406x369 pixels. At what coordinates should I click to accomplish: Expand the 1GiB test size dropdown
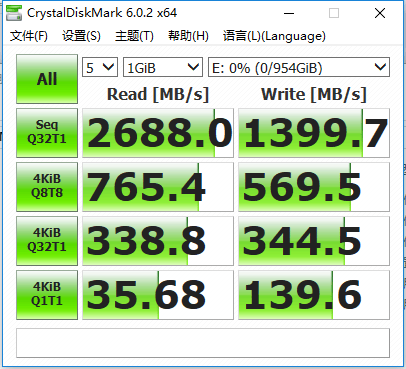point(163,67)
